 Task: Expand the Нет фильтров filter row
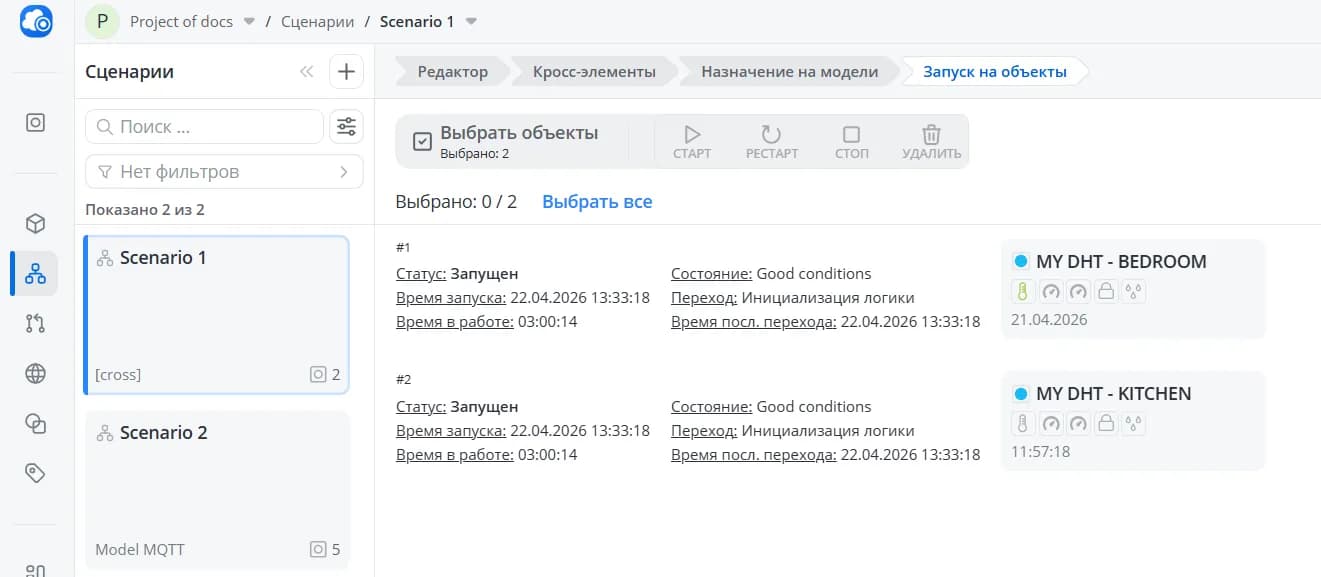coord(224,172)
